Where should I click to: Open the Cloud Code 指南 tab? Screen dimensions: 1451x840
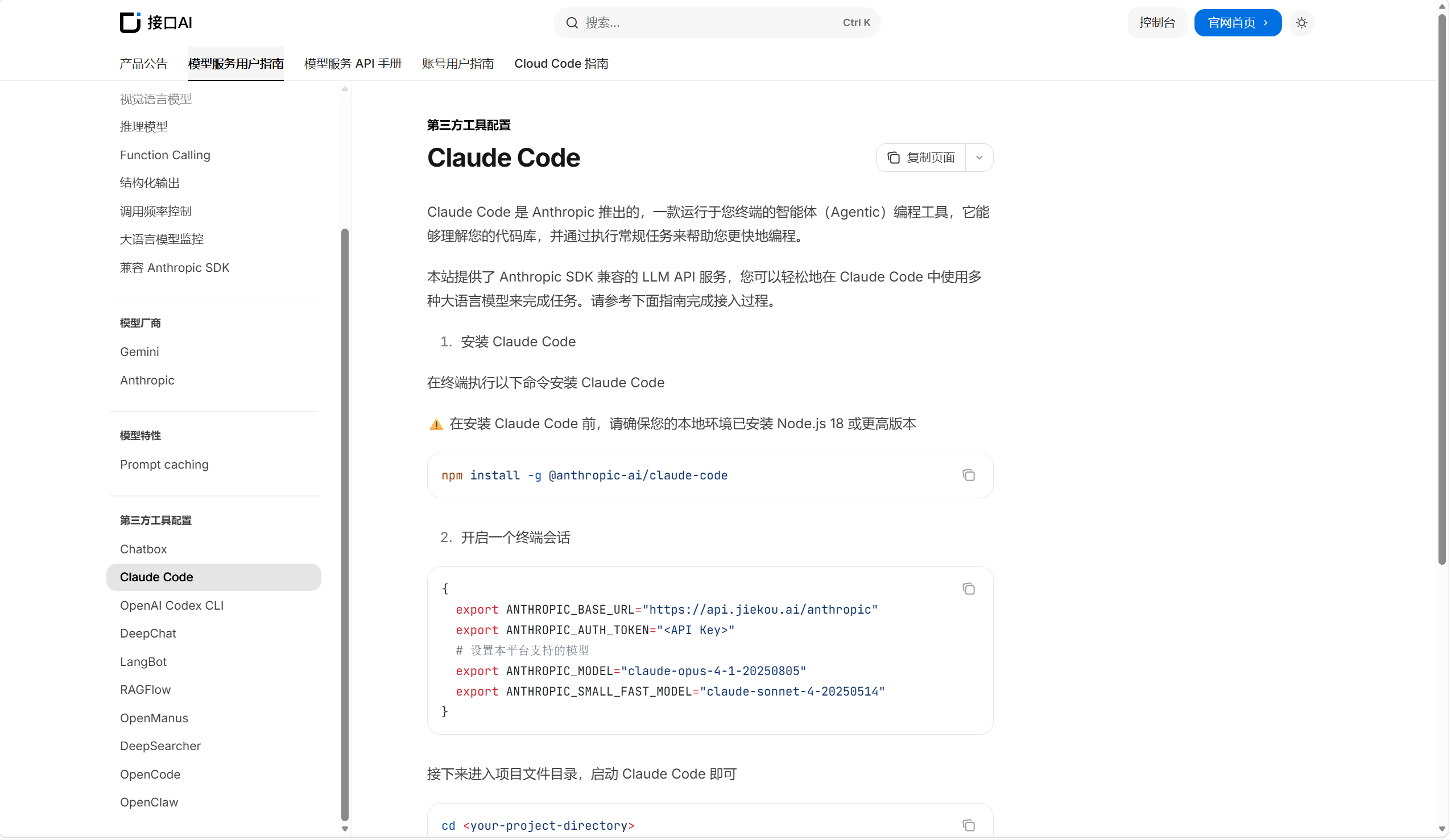(562, 64)
